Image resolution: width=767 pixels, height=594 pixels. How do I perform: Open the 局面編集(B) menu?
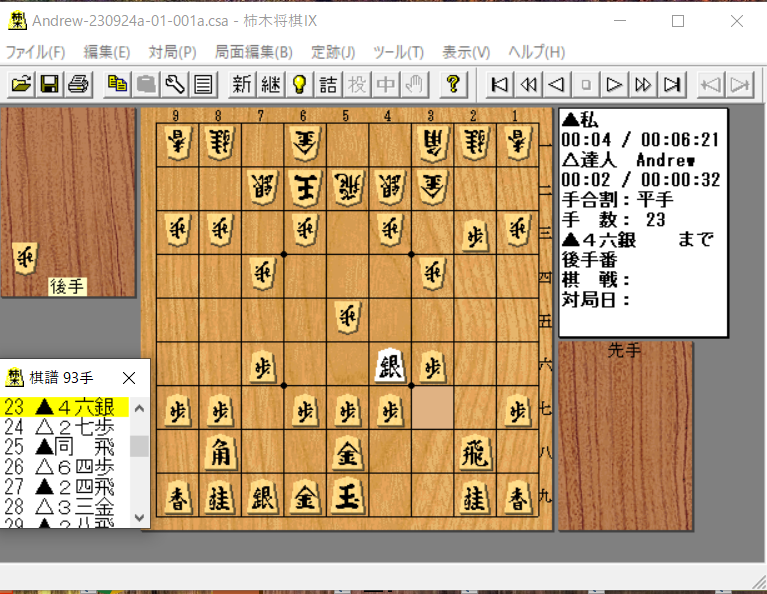tap(253, 52)
